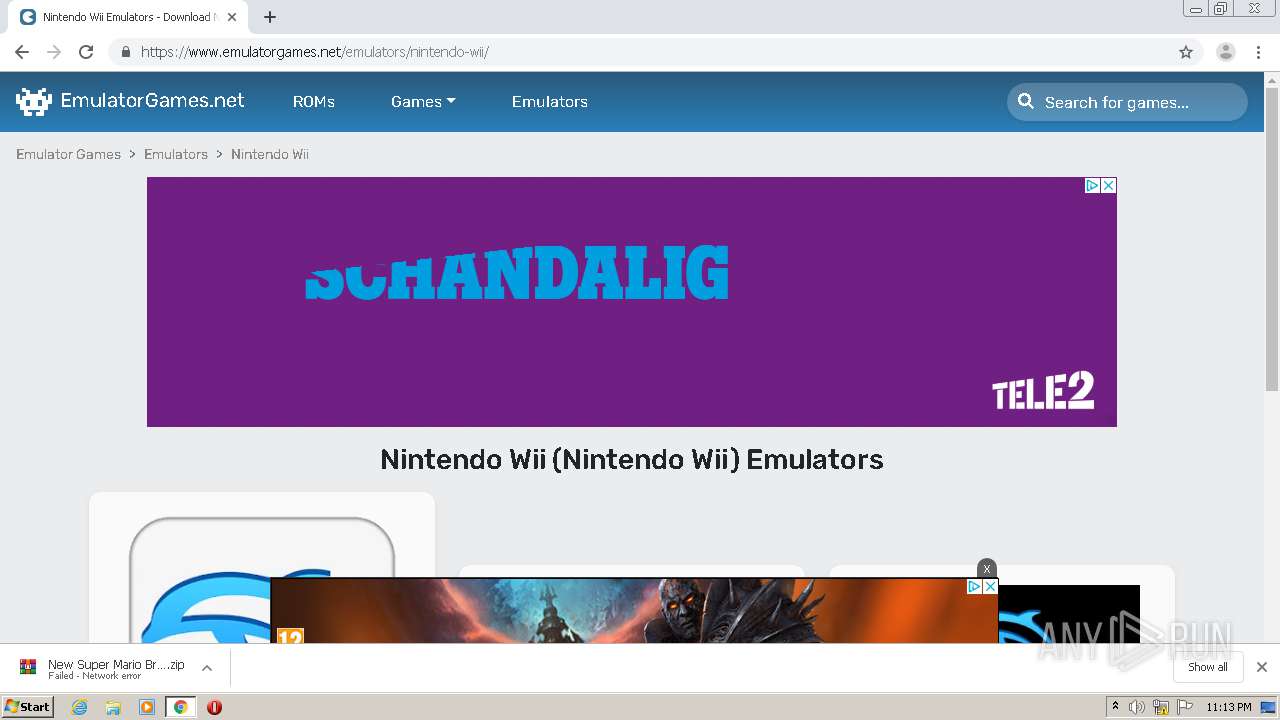Viewport: 1280px width, 720px height.
Task: Close the downloads bar
Action: [1262, 667]
